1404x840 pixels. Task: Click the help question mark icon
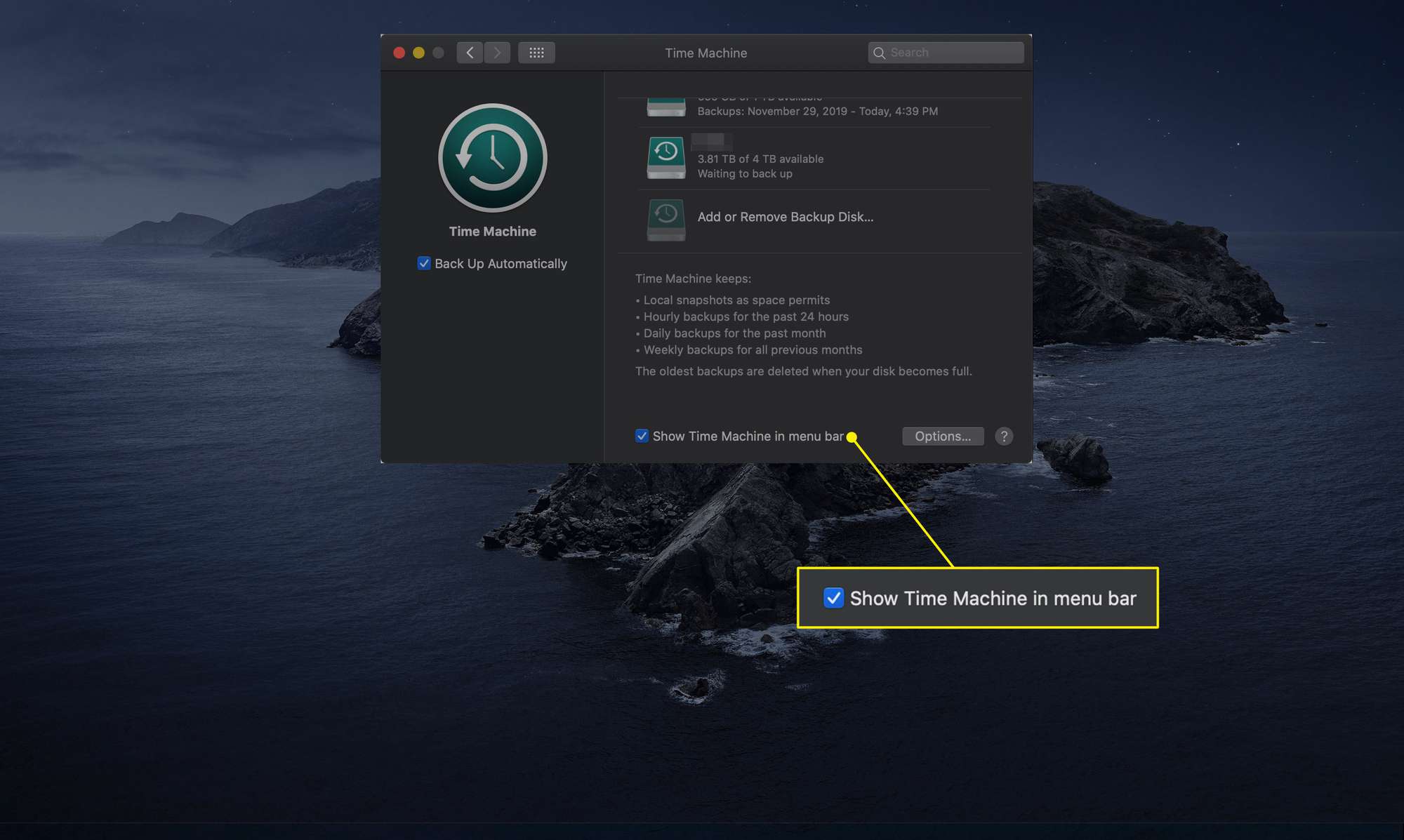pyautogui.click(x=1004, y=435)
